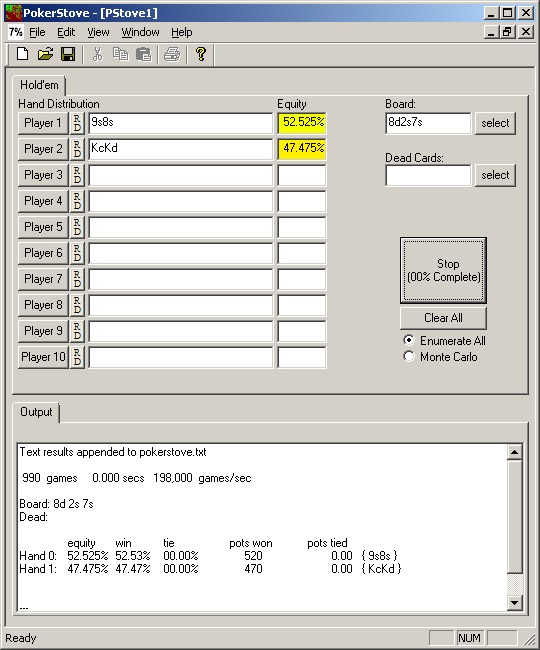
Task: Save with the floppy disk toolbar icon
Action: [68, 54]
